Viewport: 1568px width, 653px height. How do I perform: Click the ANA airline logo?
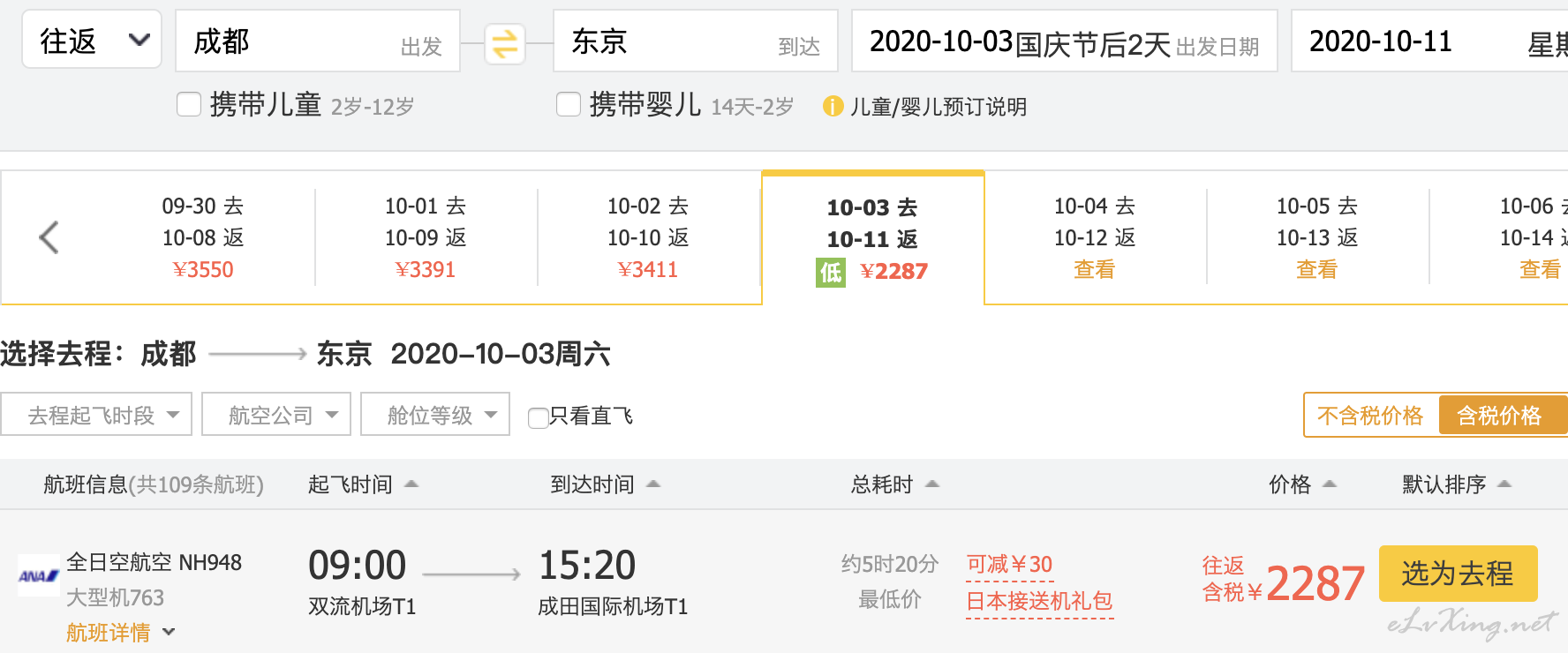tap(39, 575)
